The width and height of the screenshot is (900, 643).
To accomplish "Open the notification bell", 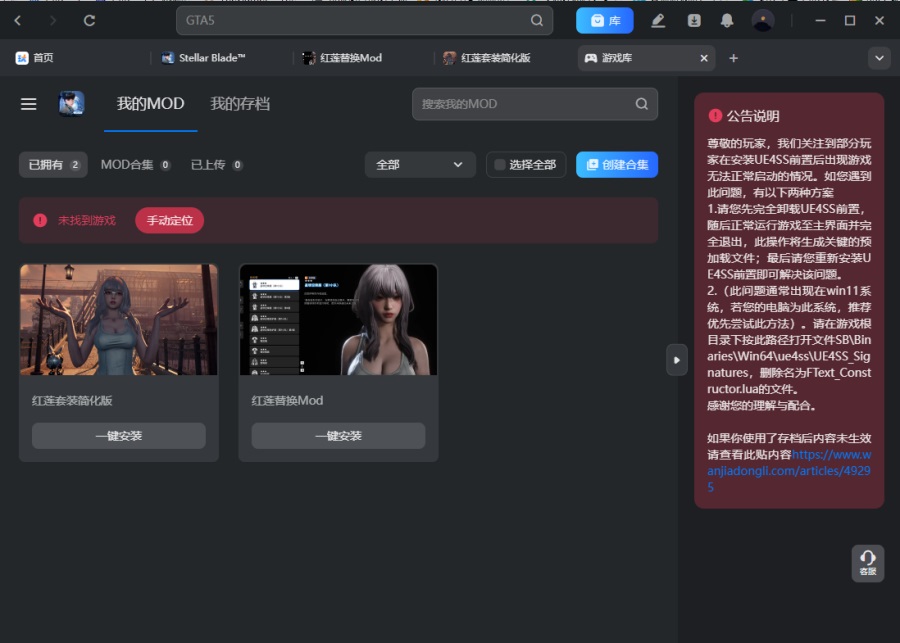I will point(727,21).
